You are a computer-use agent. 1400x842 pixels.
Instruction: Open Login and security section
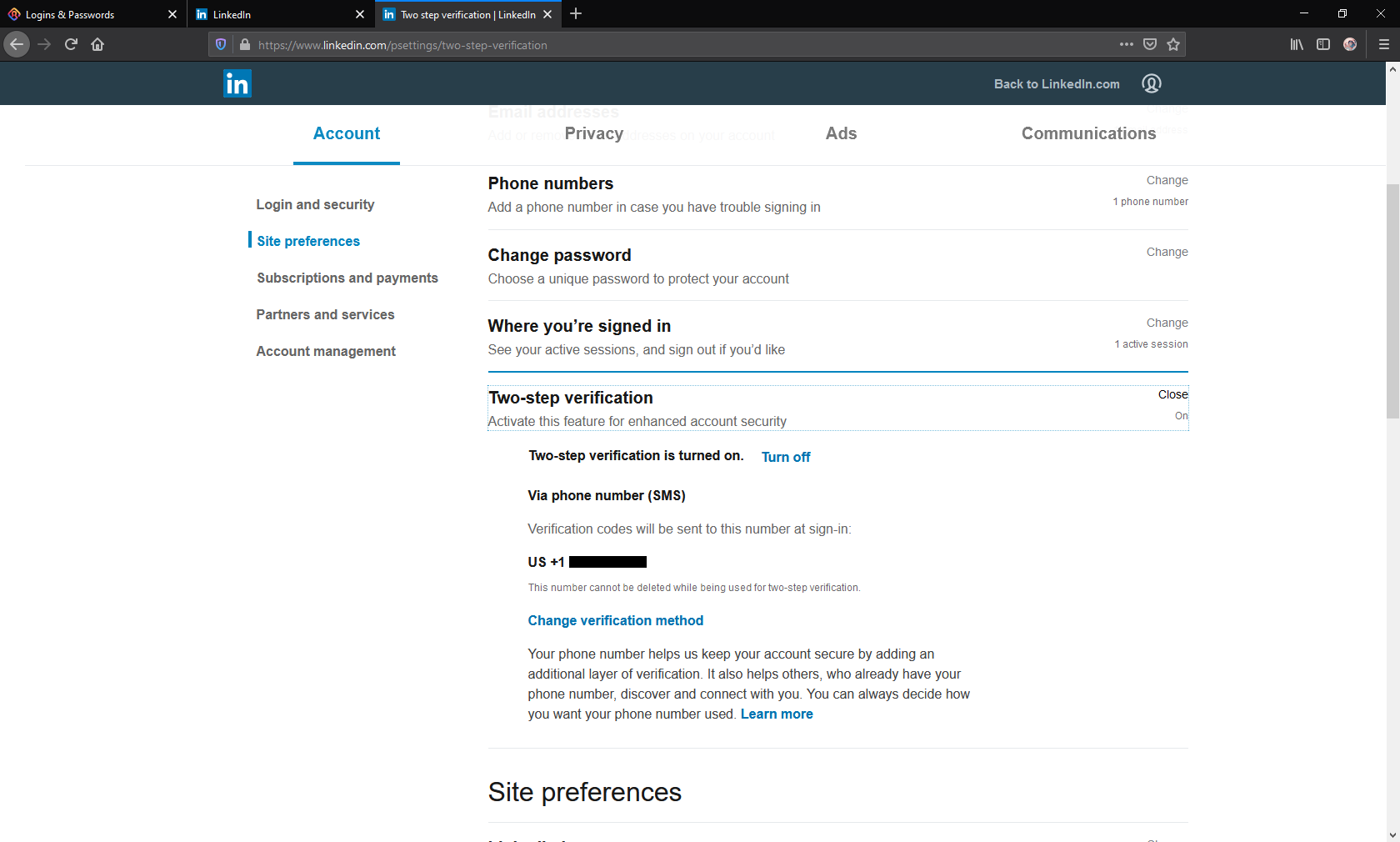(315, 204)
